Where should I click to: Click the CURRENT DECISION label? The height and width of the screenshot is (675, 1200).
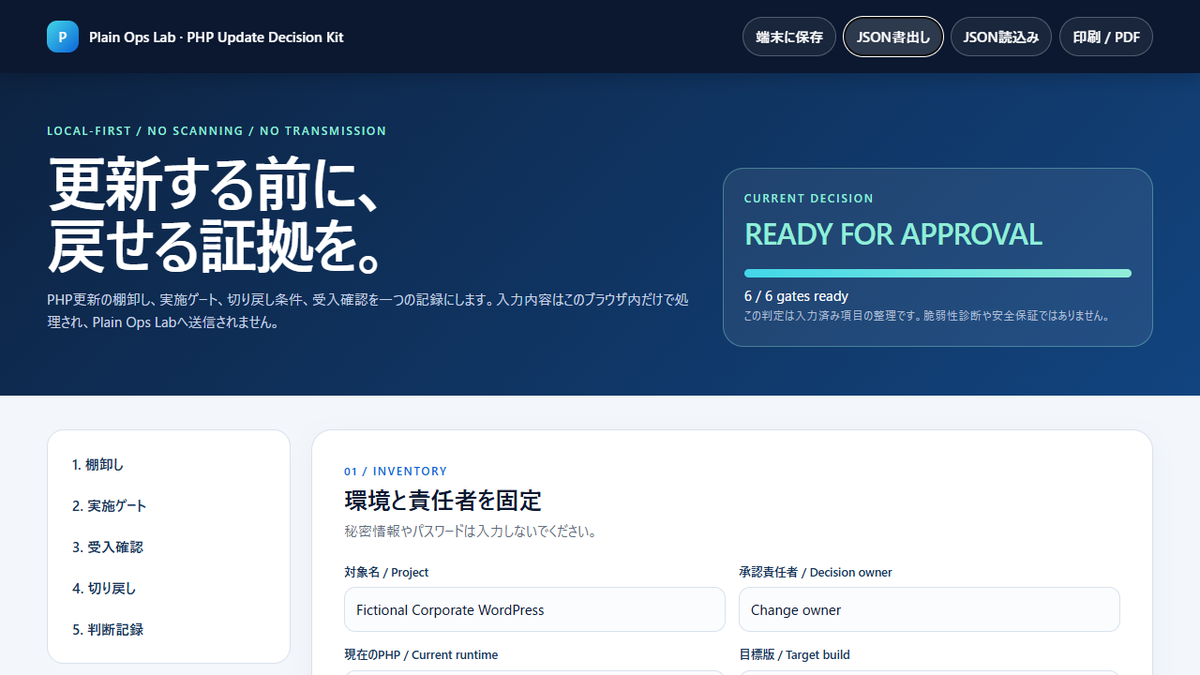808,198
